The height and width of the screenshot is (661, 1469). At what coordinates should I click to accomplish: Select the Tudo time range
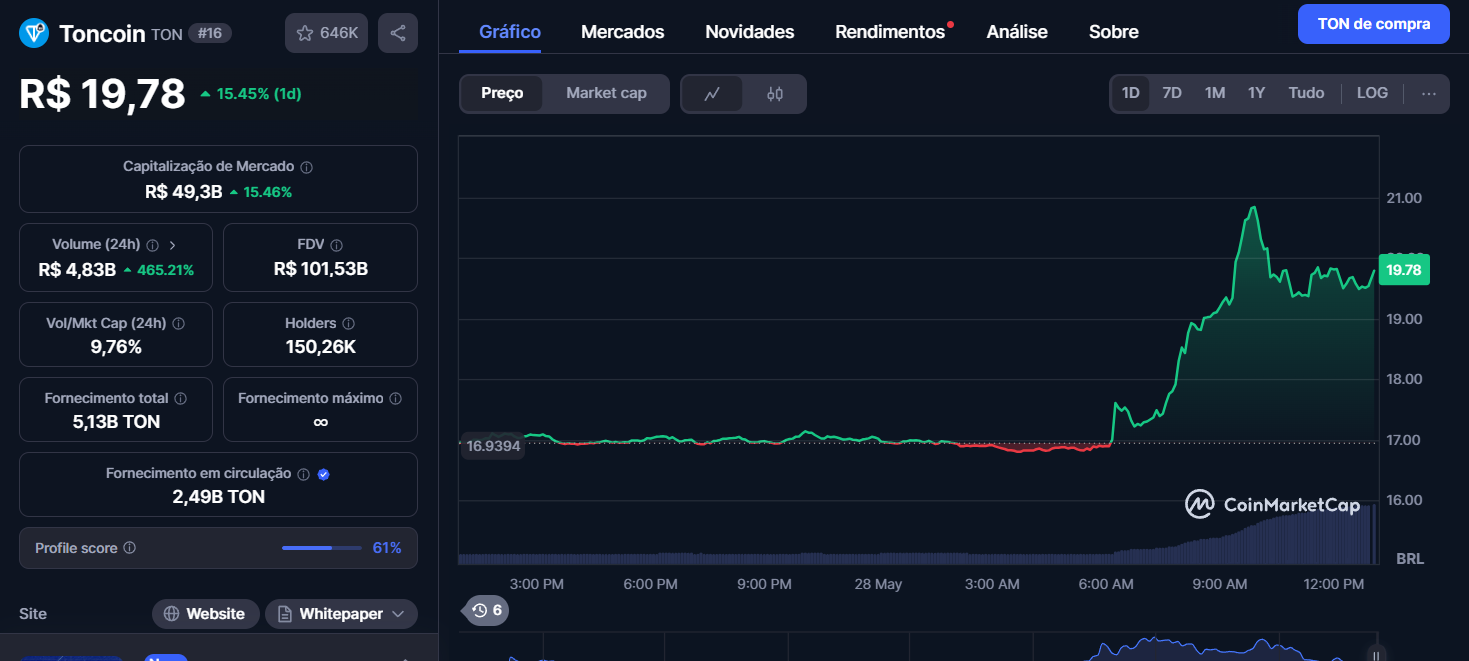point(1306,93)
